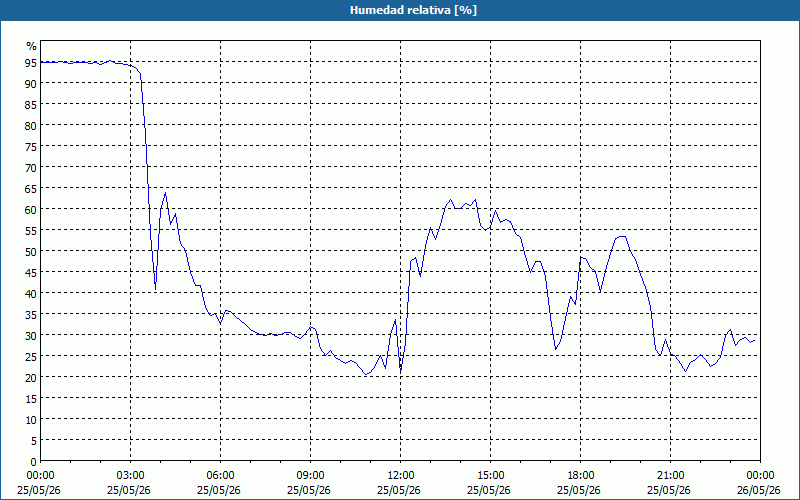
Task: Click the 90 value on the y-axis
Action: [x=31, y=84]
